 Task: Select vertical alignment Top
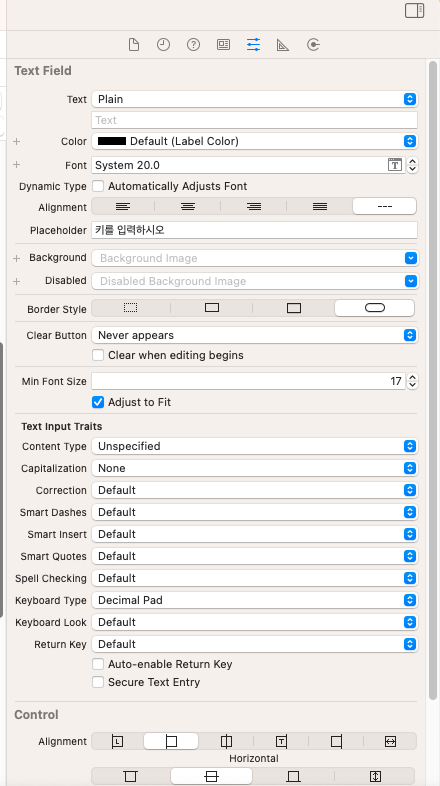pyautogui.click(x=130, y=776)
